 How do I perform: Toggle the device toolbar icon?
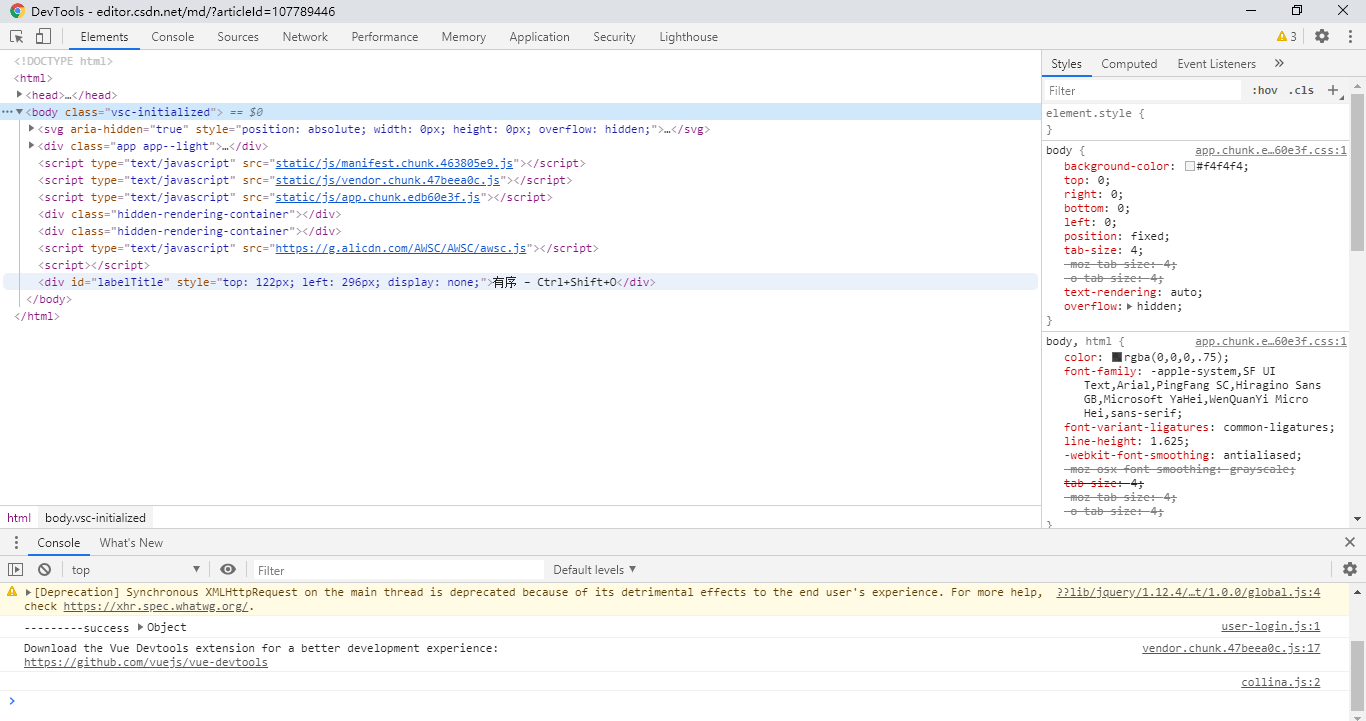pyautogui.click(x=43, y=36)
